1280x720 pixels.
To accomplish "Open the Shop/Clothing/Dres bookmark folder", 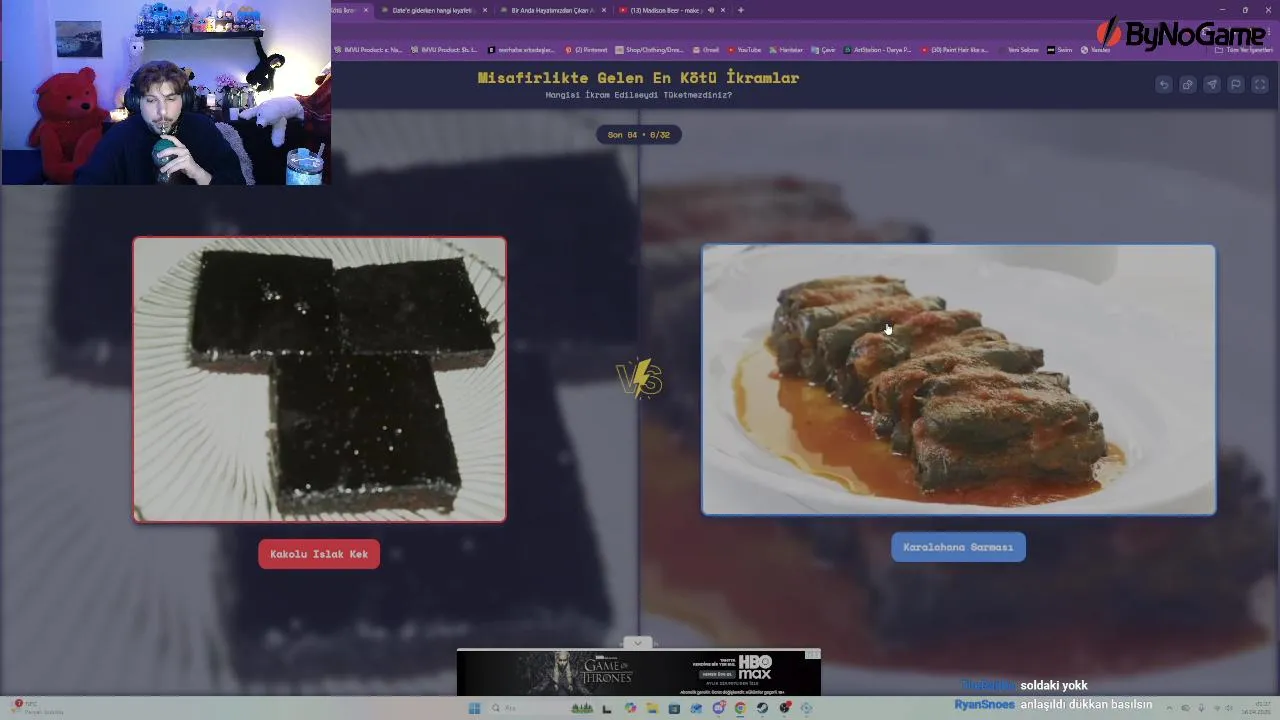I will [x=649, y=50].
